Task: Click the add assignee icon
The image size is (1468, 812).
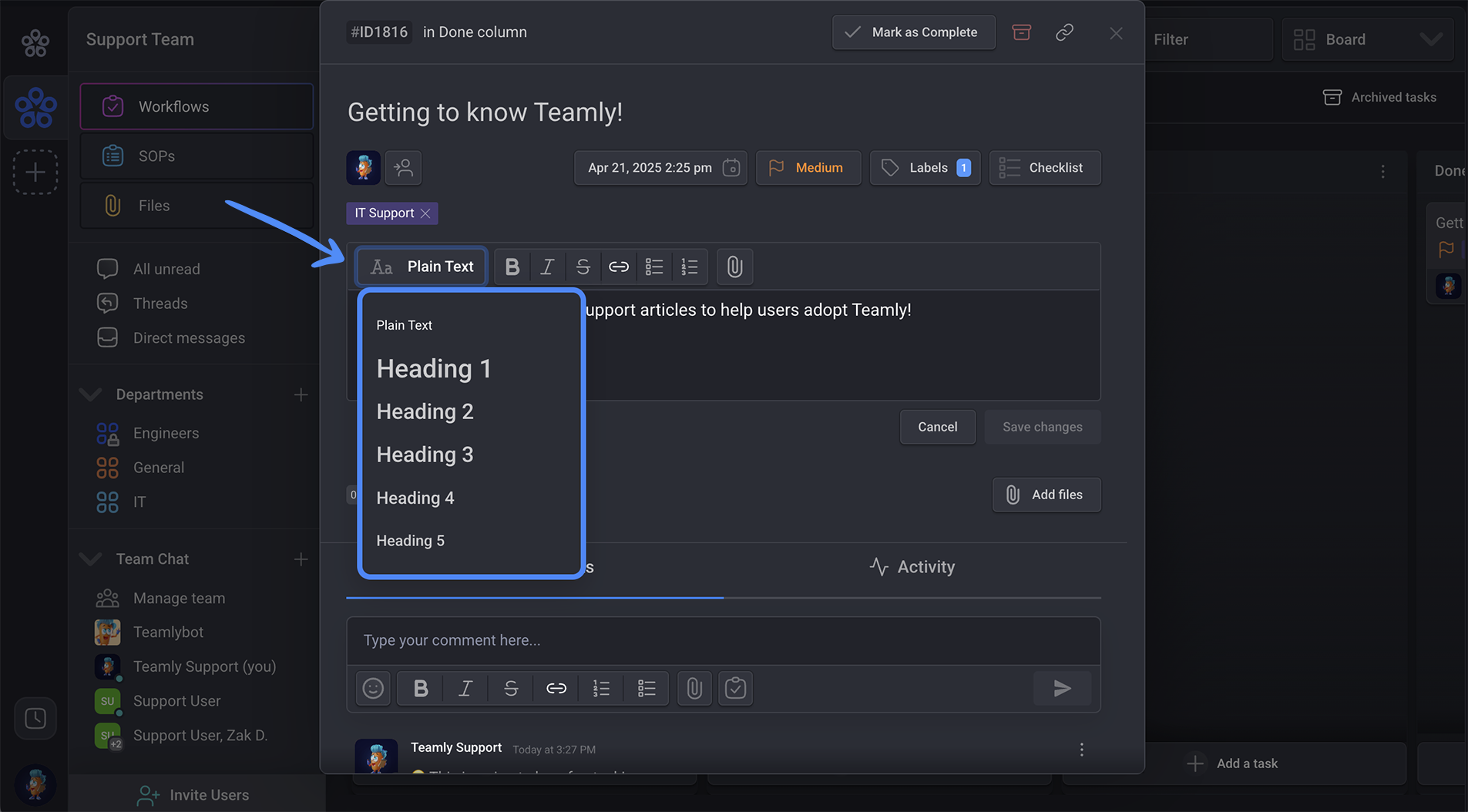Action: coord(403,167)
